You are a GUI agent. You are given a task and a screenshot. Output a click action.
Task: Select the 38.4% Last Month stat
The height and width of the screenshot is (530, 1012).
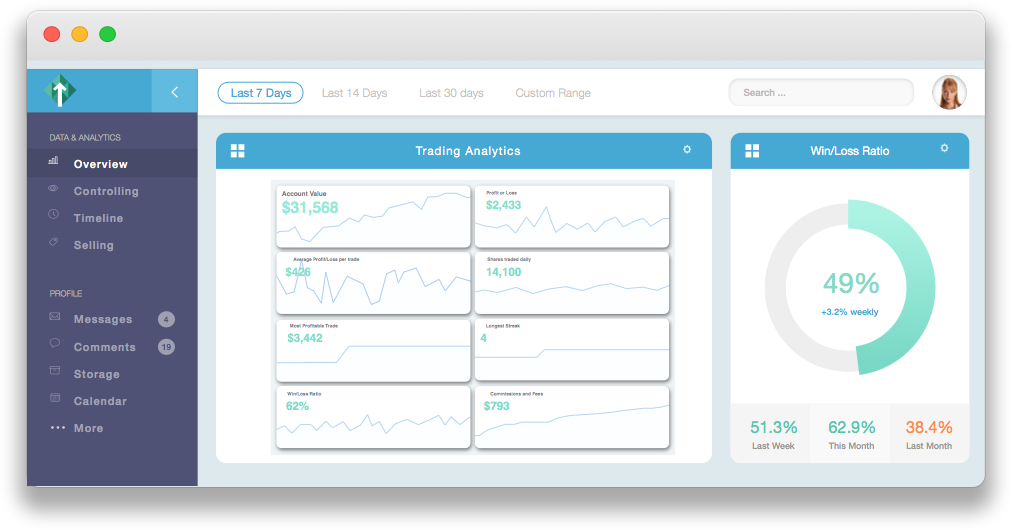coord(929,434)
